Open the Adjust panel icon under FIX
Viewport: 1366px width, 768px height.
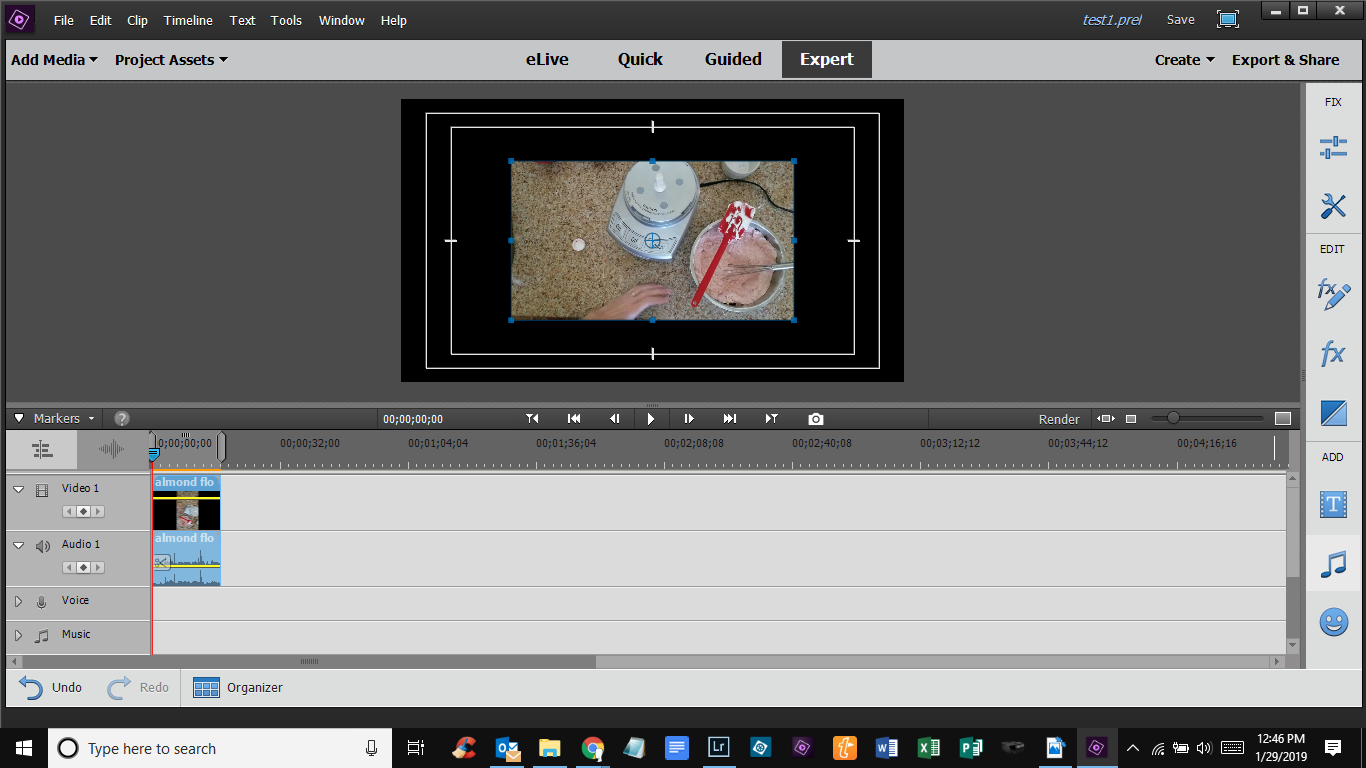tap(1333, 148)
